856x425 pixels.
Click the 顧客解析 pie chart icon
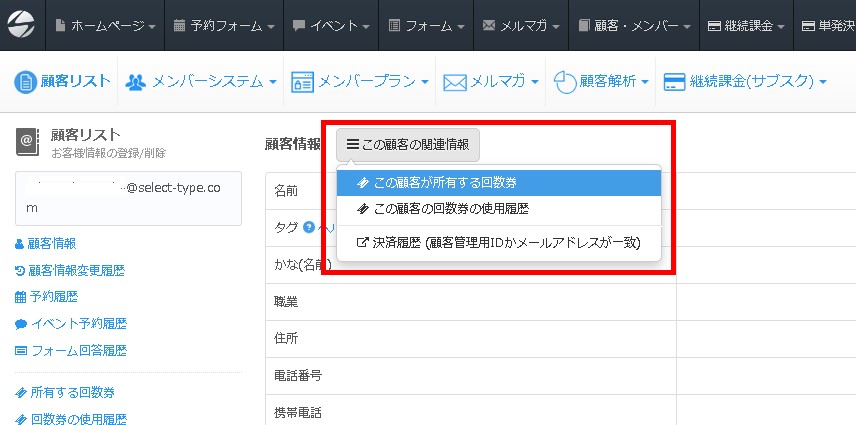click(565, 82)
